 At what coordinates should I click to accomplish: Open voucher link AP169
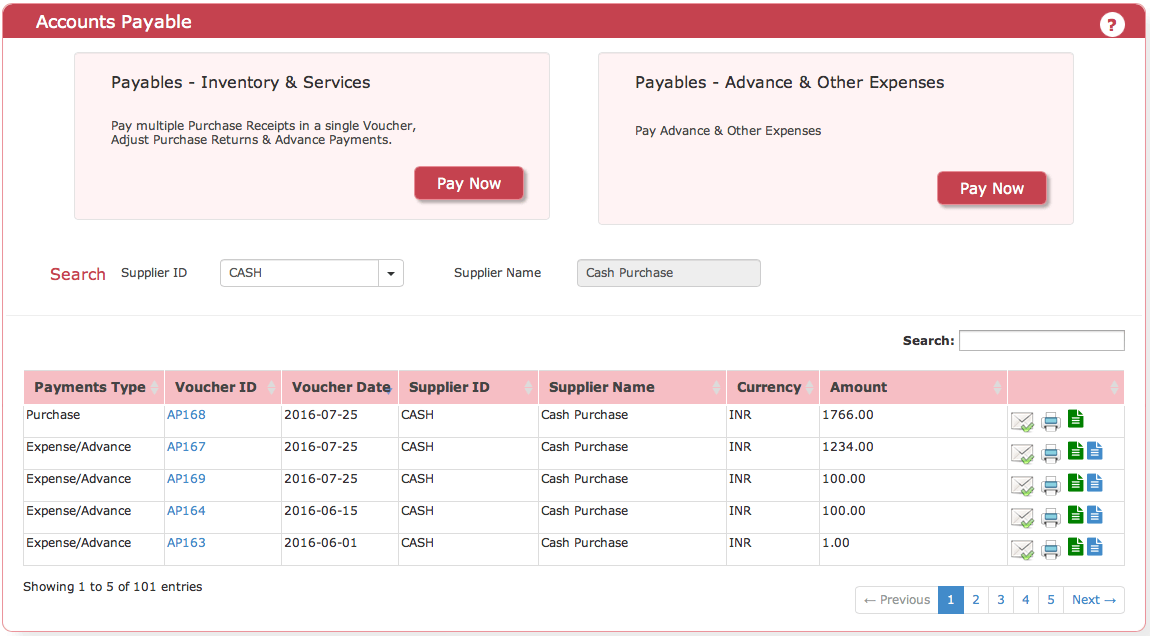[186, 479]
